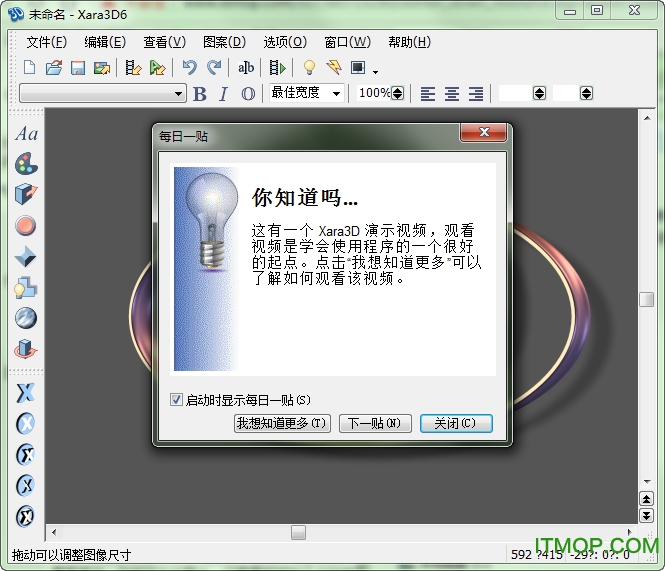The width and height of the screenshot is (665, 571).
Task: Align text right
Action: coord(476,94)
